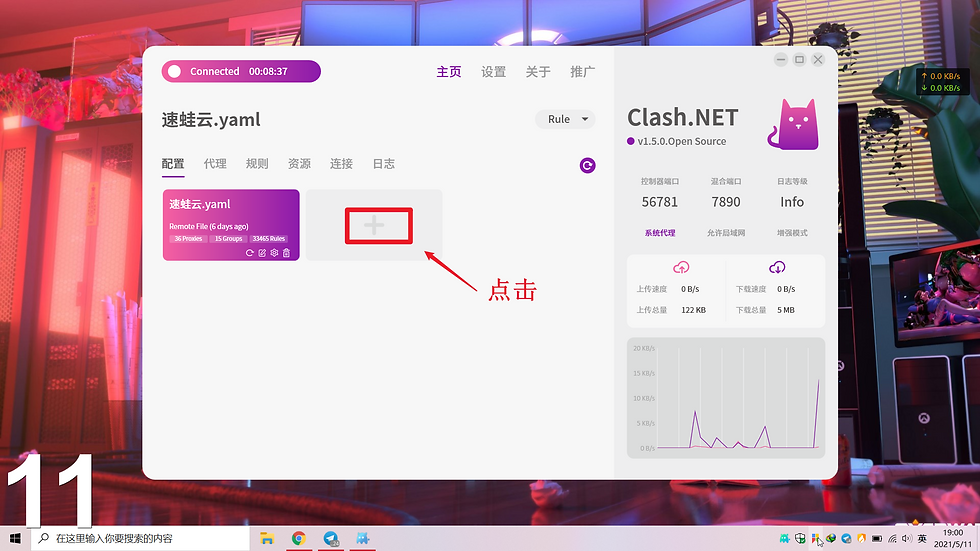This screenshot has width=980, height=551.
Task: Open the 推广 promotion tab
Action: pos(582,72)
